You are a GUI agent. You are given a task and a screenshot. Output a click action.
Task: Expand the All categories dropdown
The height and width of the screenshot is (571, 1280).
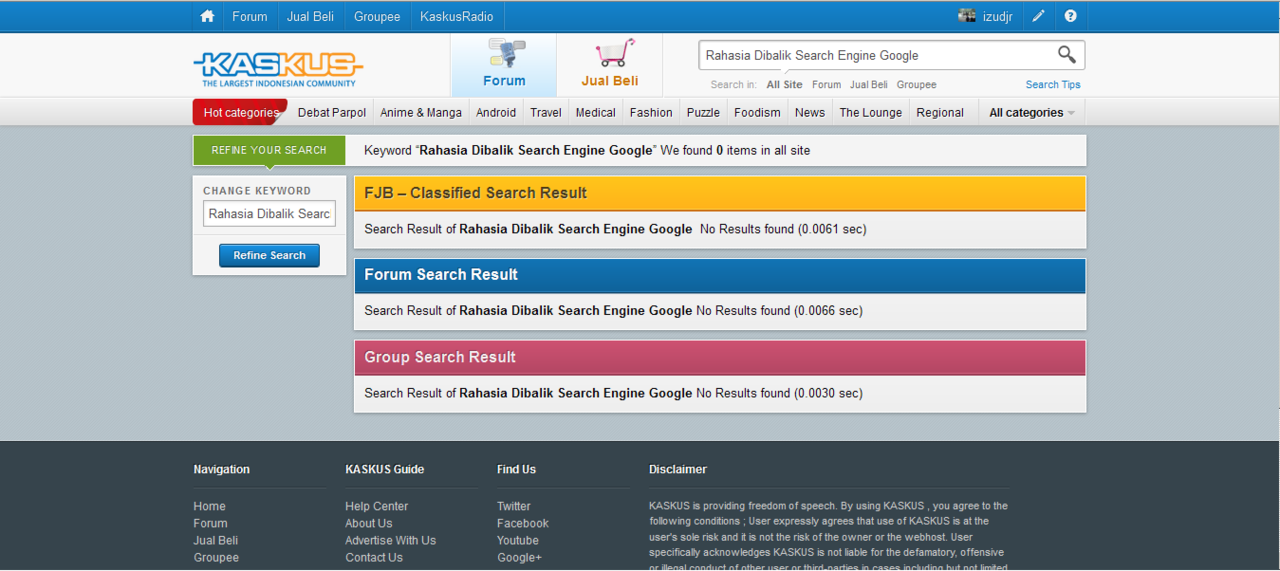click(1032, 113)
